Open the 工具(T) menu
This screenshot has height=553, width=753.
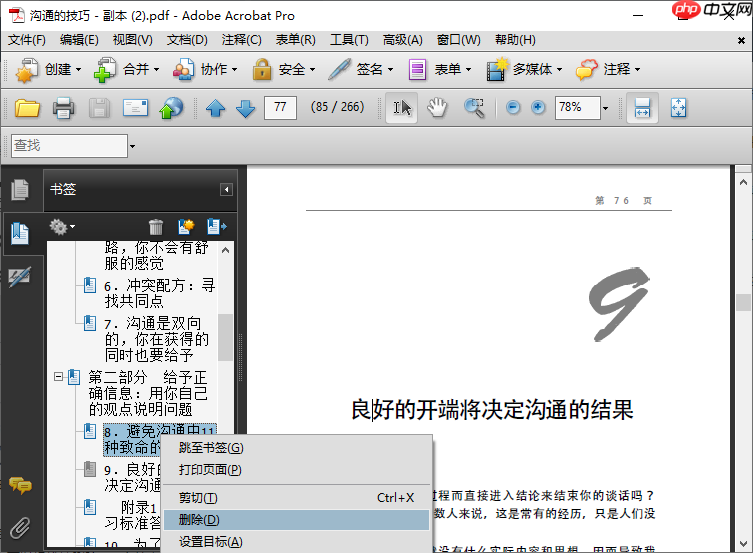tap(349, 40)
